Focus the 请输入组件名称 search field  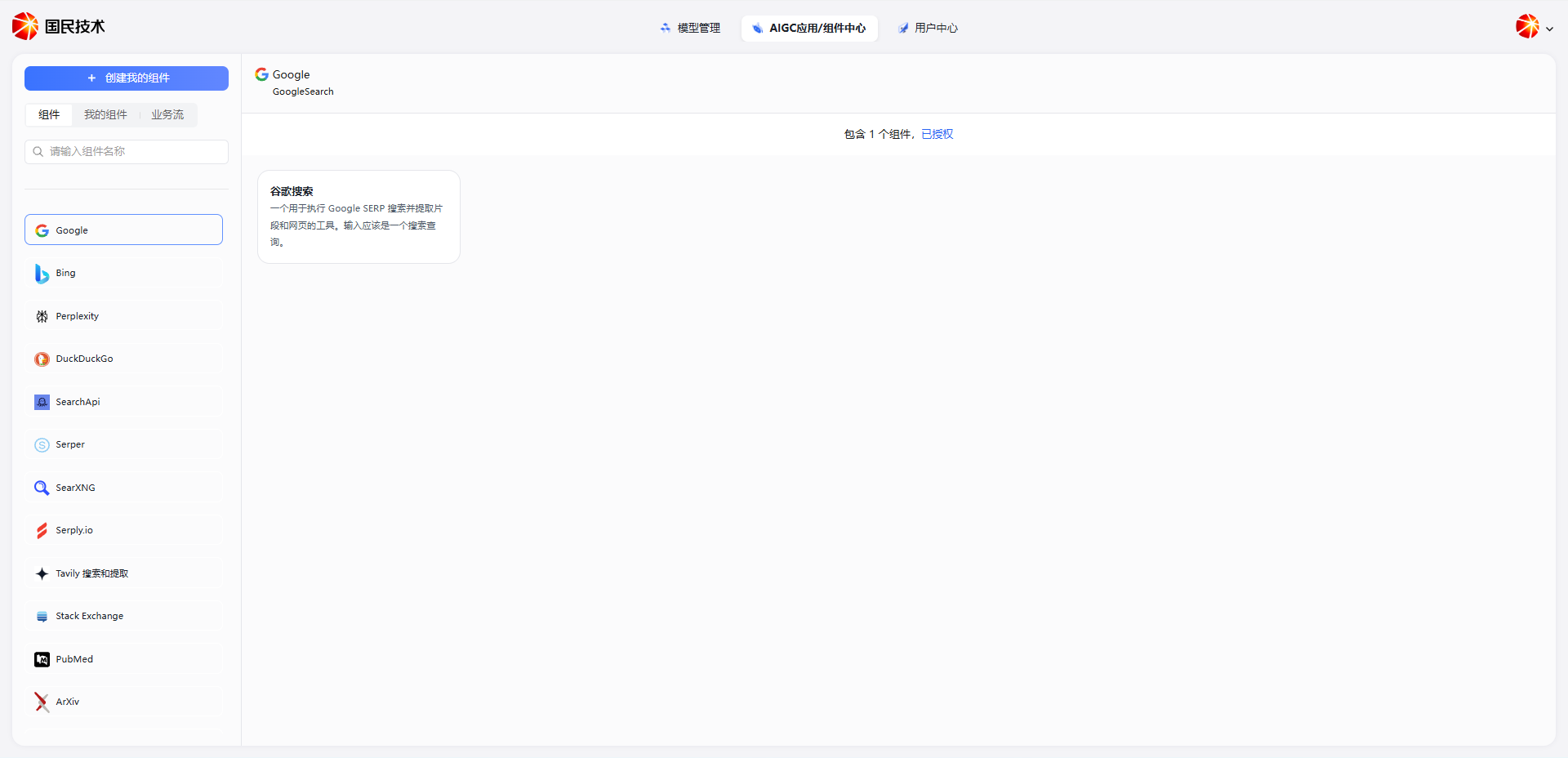coord(127,152)
